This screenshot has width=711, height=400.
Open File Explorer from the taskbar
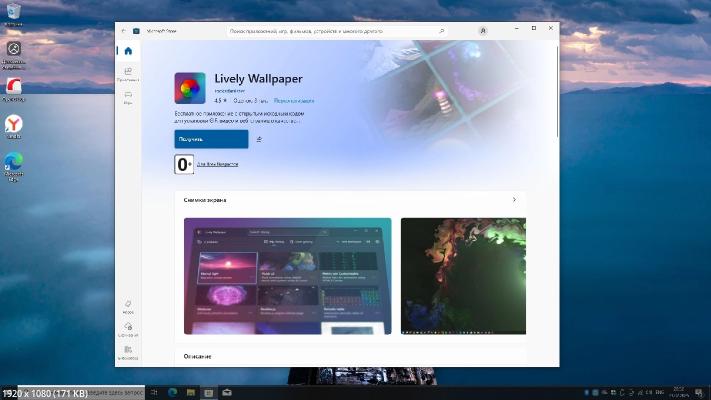pyautogui.click(x=190, y=393)
